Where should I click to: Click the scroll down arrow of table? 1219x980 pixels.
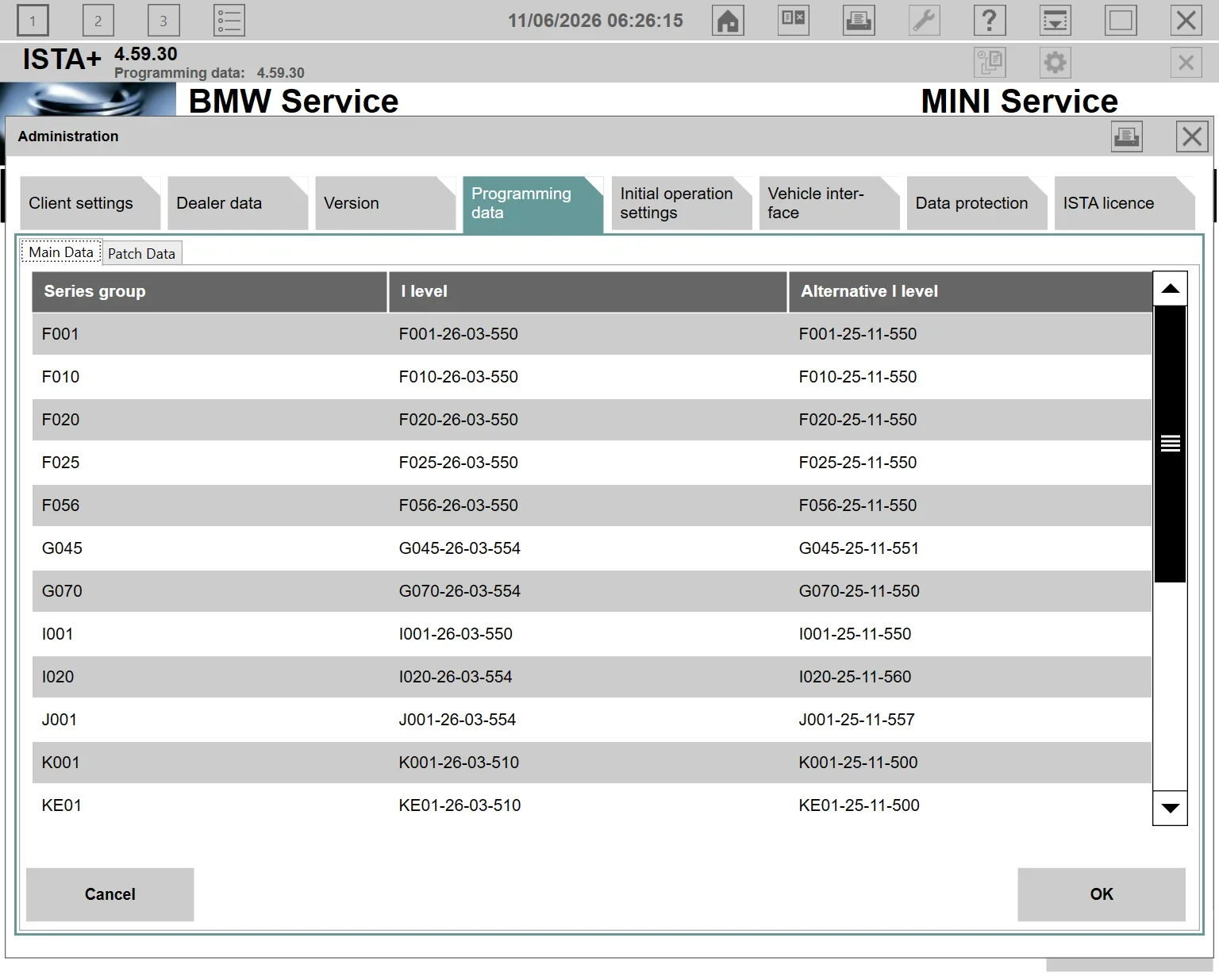point(1170,808)
